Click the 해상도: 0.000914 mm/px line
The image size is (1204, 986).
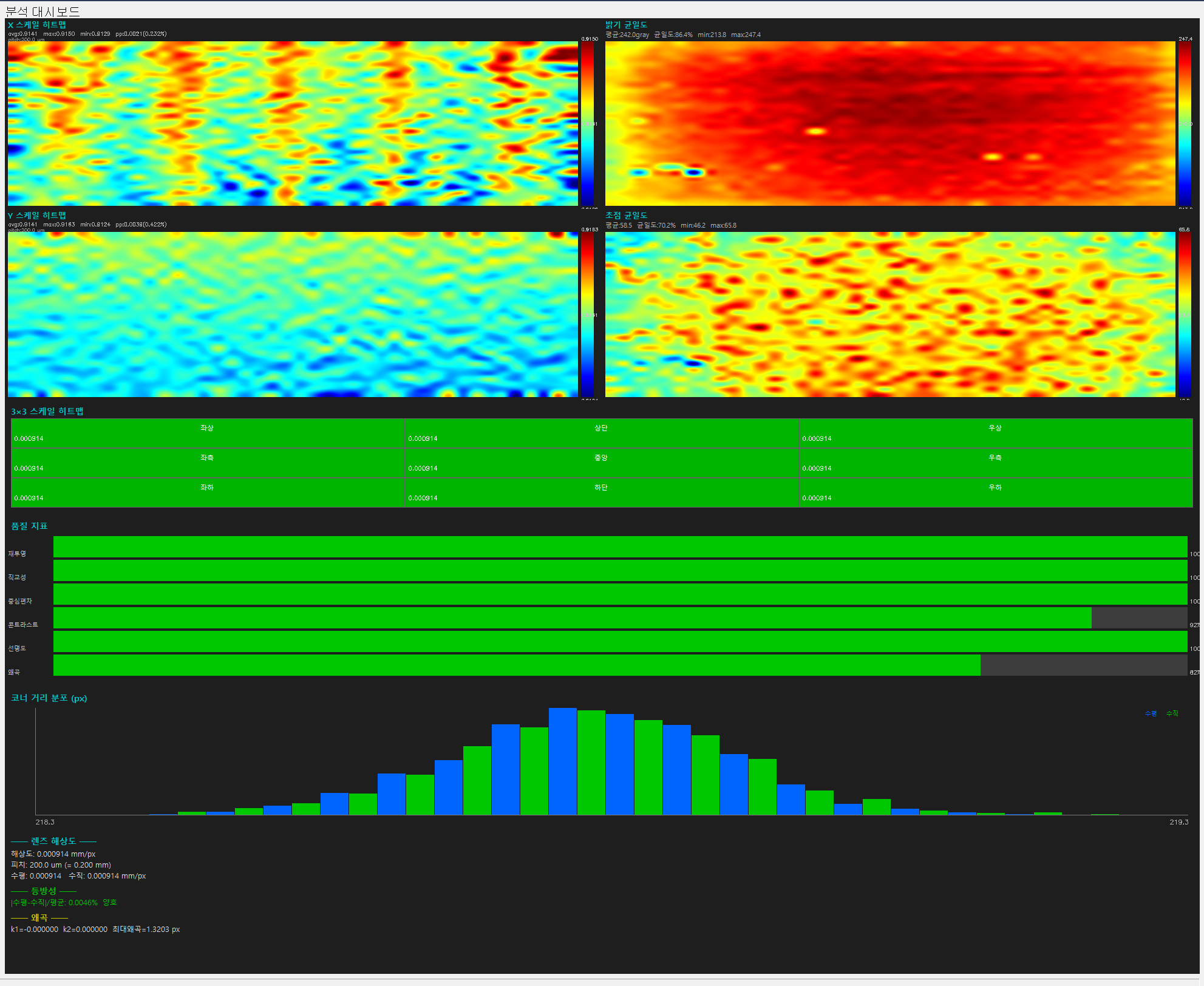click(53, 854)
